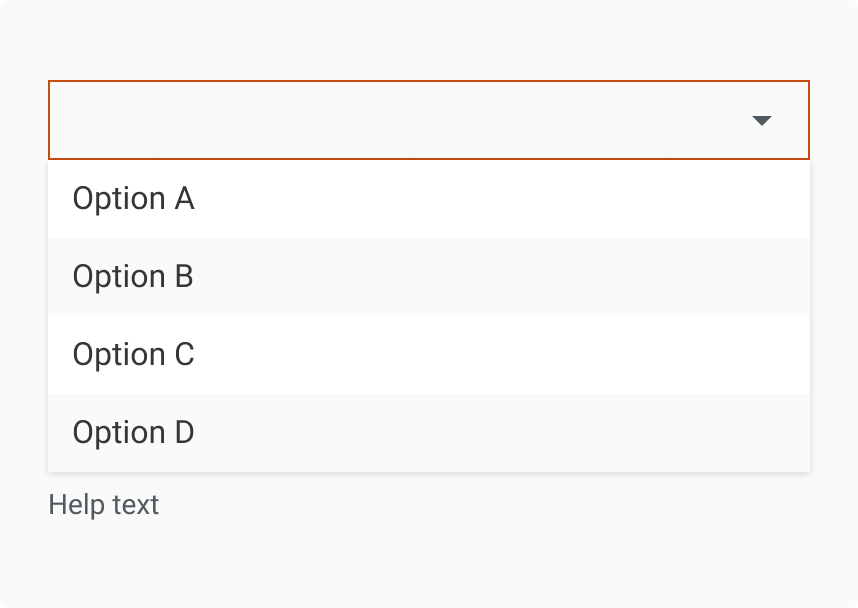Click the gray shaded Option D row
Image resolution: width=858 pixels, height=608 pixels.
tap(428, 433)
